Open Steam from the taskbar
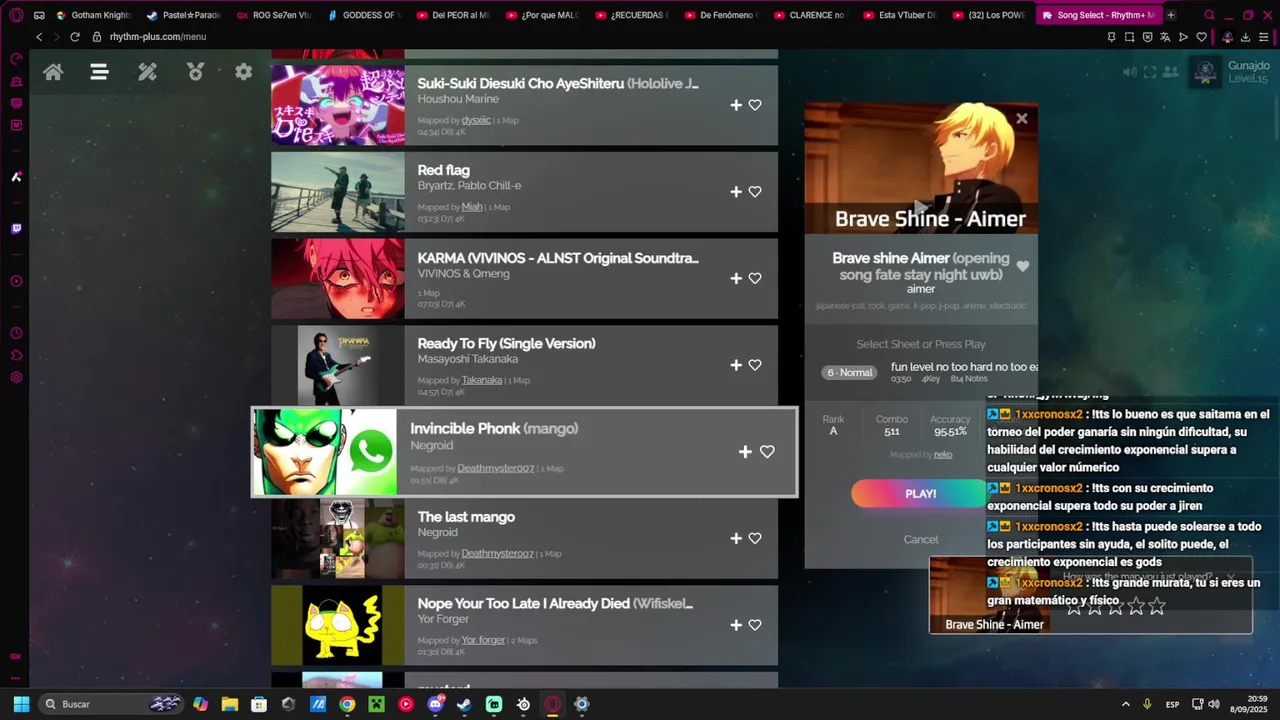This screenshot has width=1280, height=720. pos(464,704)
